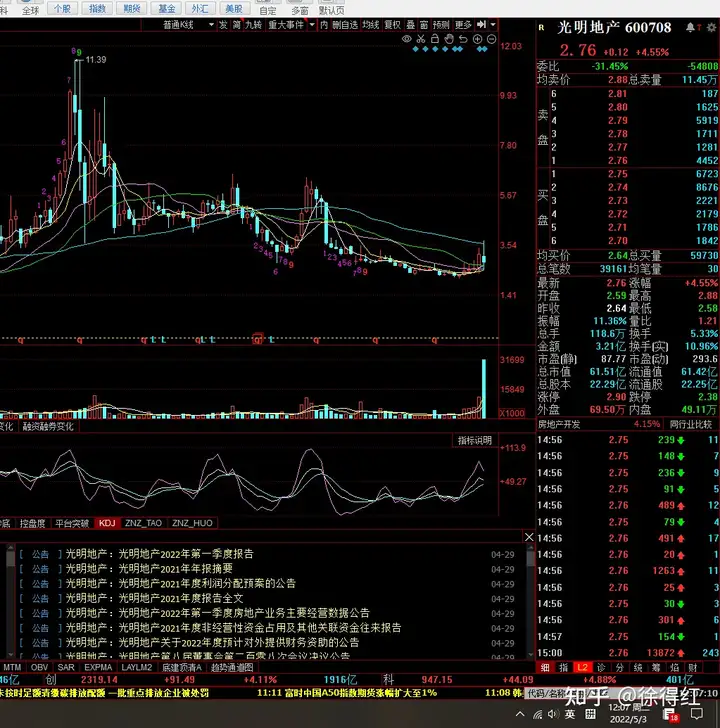Click 删自选 to remove from watchlist
This screenshot has width=720, height=728.
click(345, 25)
